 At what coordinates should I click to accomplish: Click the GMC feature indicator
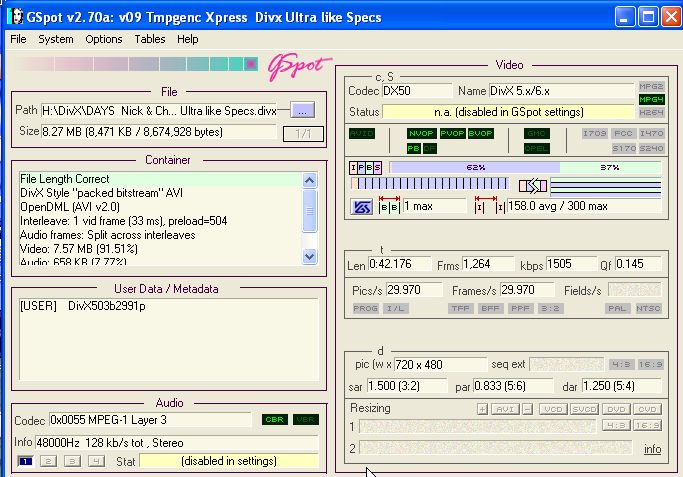[537, 133]
